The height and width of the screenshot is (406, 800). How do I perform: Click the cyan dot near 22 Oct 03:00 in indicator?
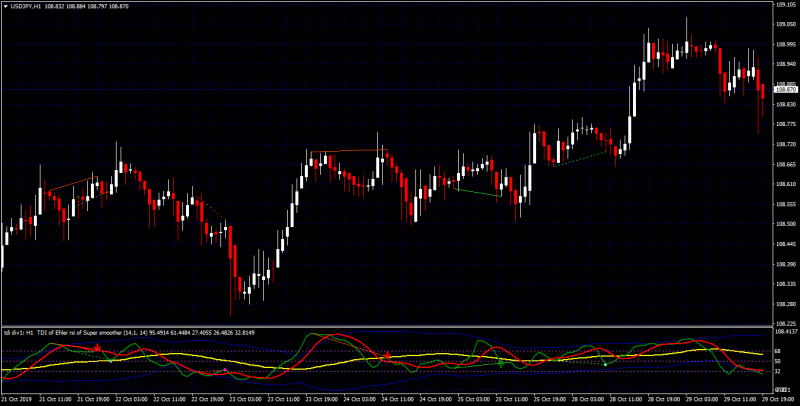tap(111, 361)
